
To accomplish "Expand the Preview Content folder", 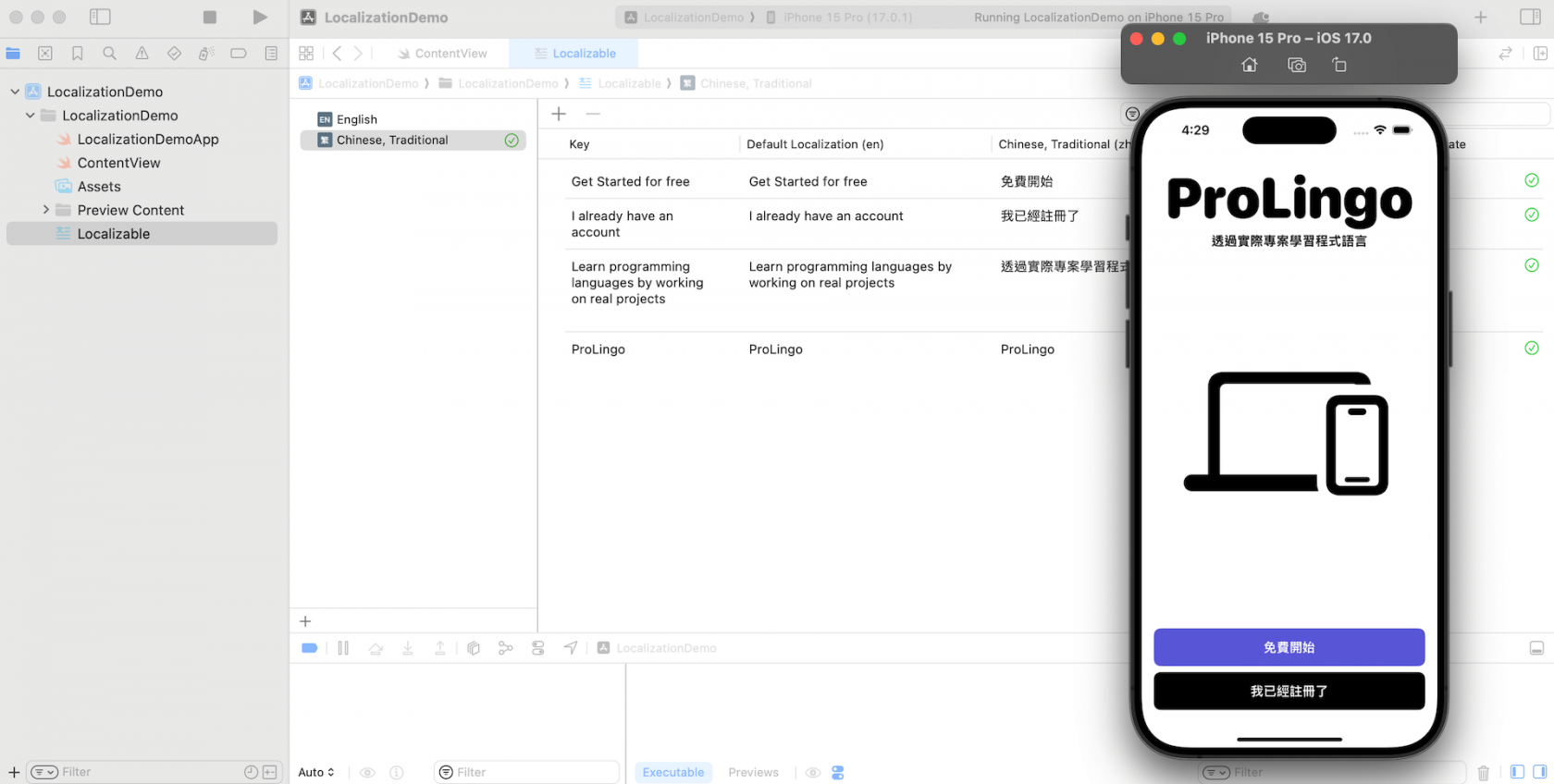I will point(45,210).
